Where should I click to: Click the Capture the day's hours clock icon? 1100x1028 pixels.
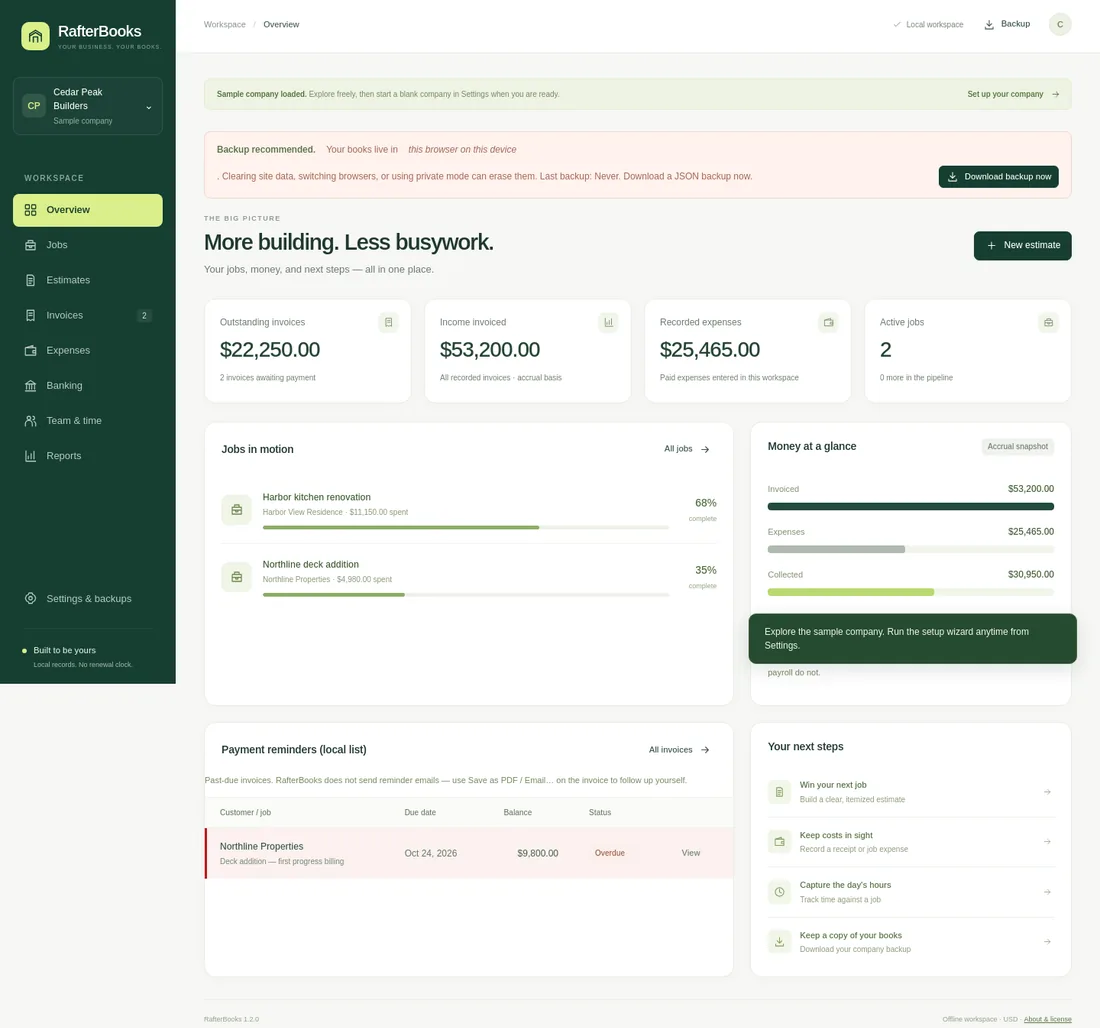point(779,892)
